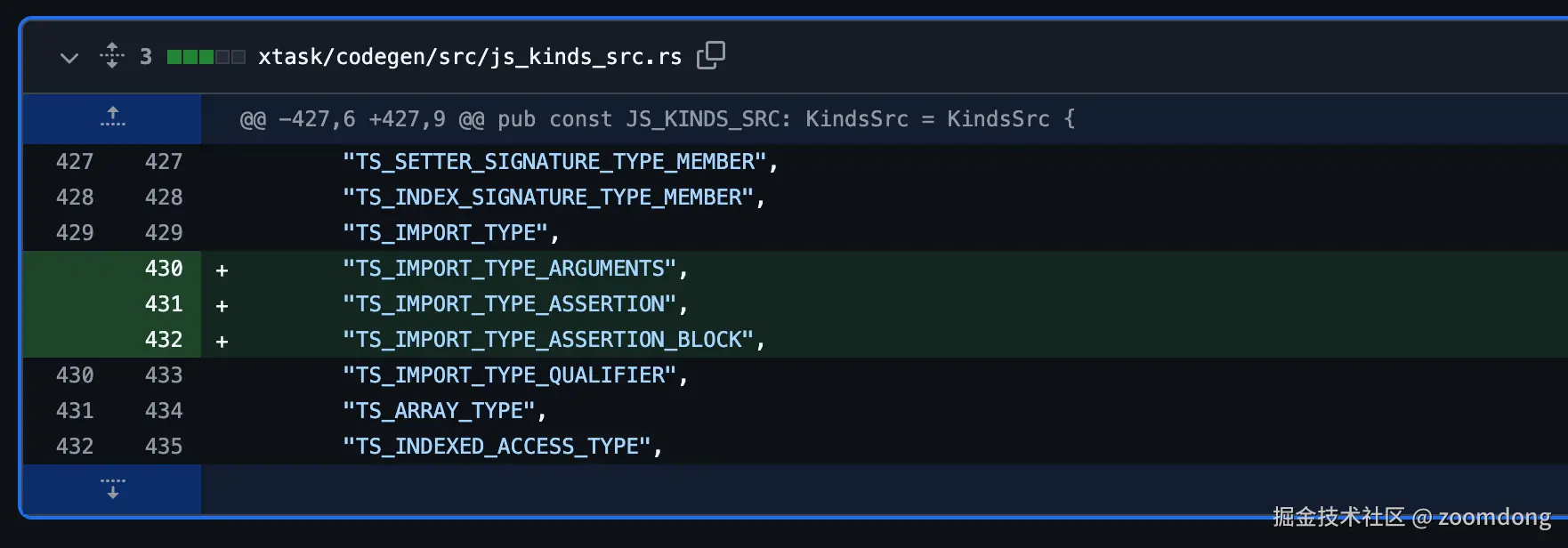The image size is (1568, 548).
Task: Expand hidden lines below line 435
Action: (112, 488)
